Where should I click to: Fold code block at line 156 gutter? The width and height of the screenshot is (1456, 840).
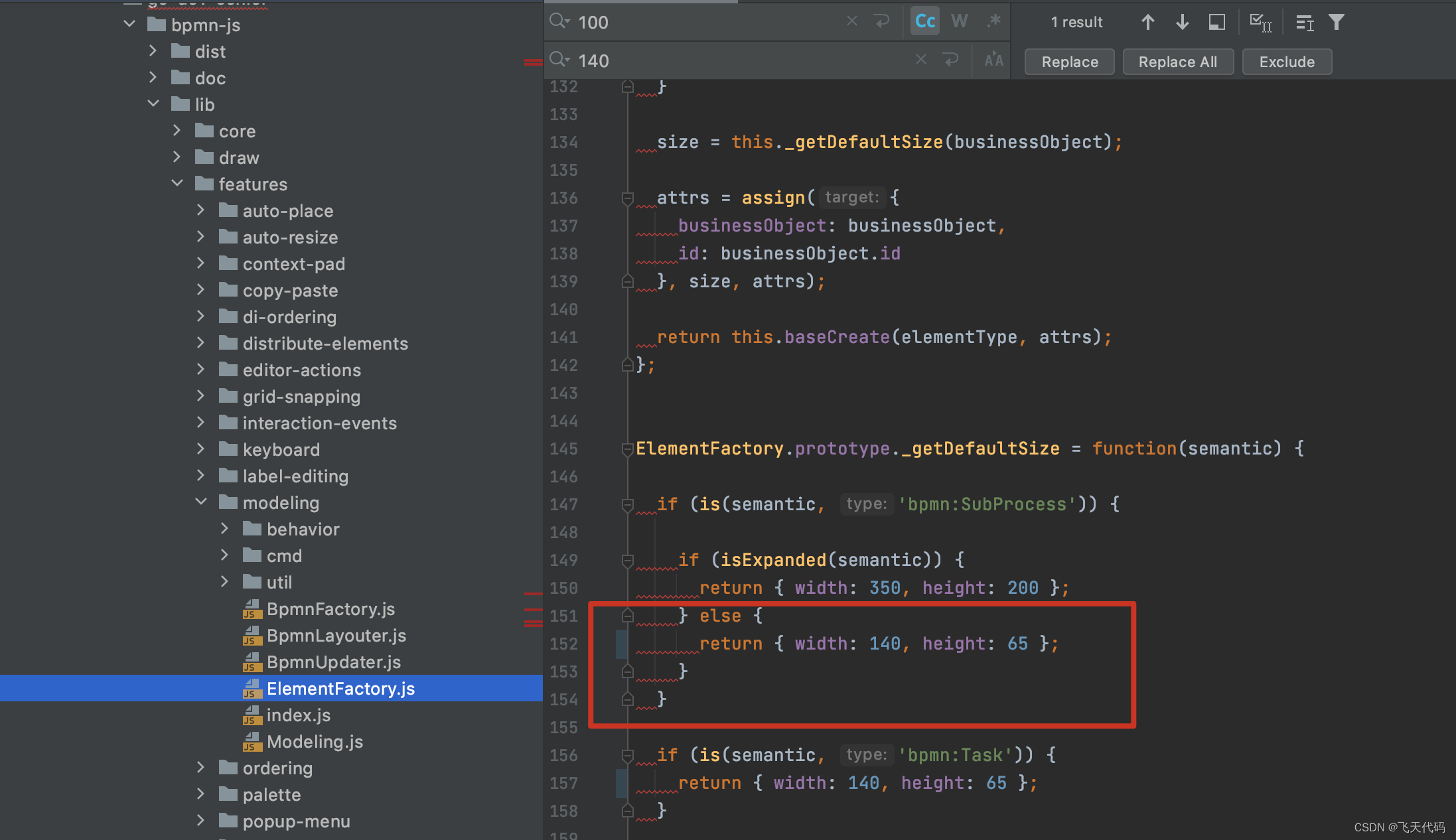click(626, 756)
